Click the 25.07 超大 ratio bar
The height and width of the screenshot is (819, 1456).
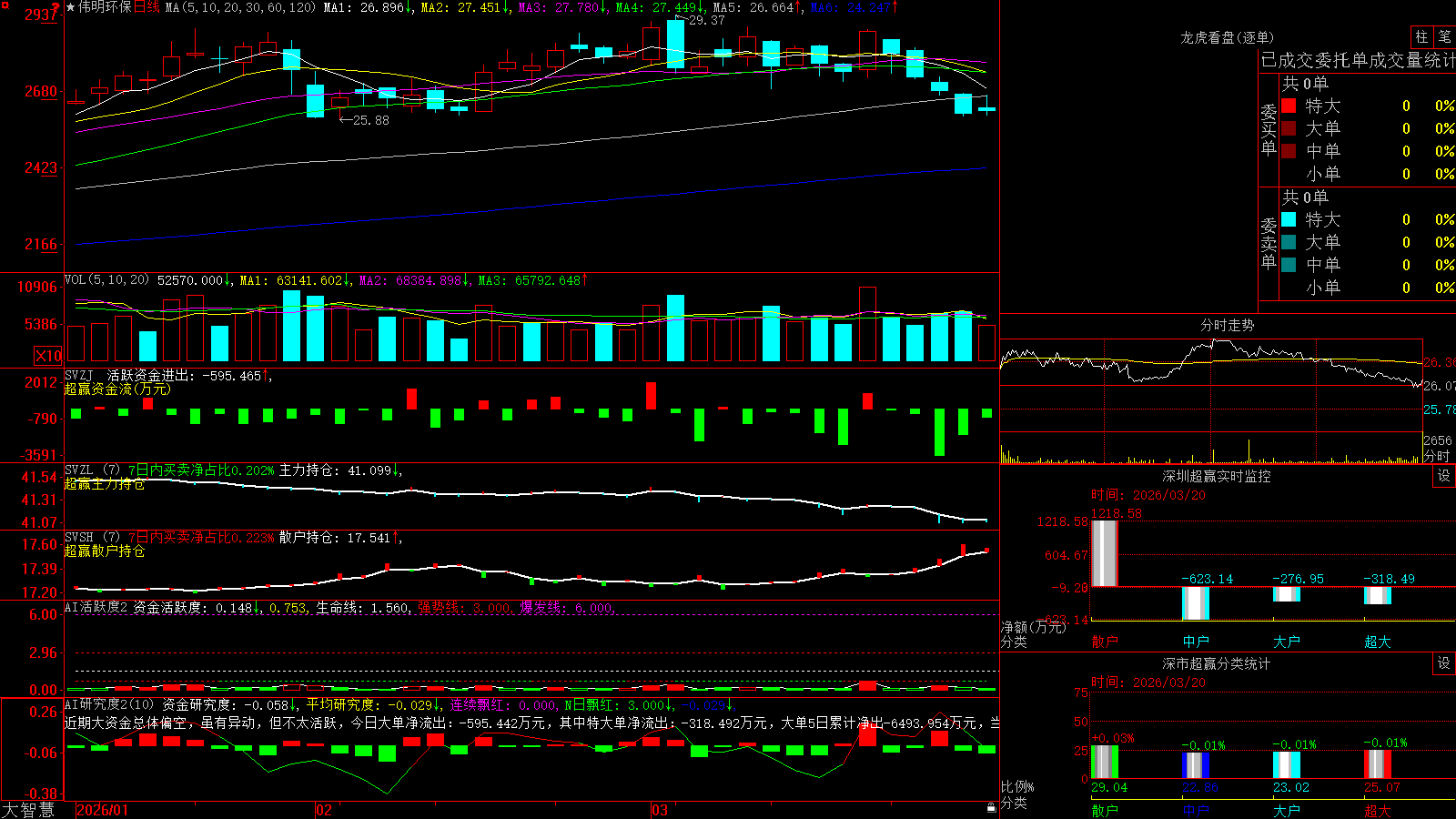point(1378,764)
